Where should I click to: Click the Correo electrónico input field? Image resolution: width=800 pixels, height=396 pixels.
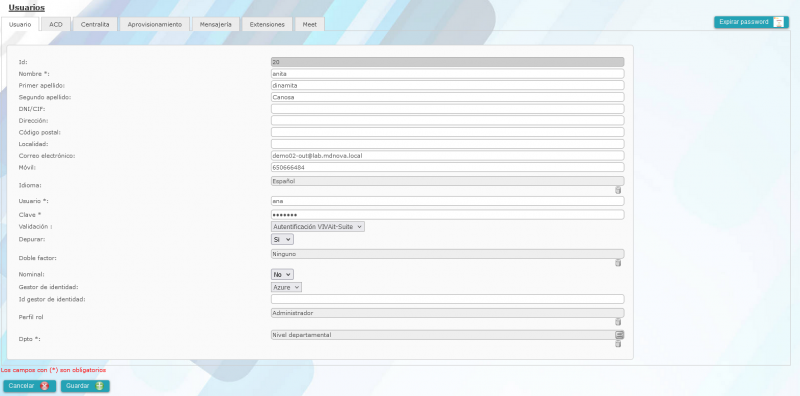[x=447, y=156]
